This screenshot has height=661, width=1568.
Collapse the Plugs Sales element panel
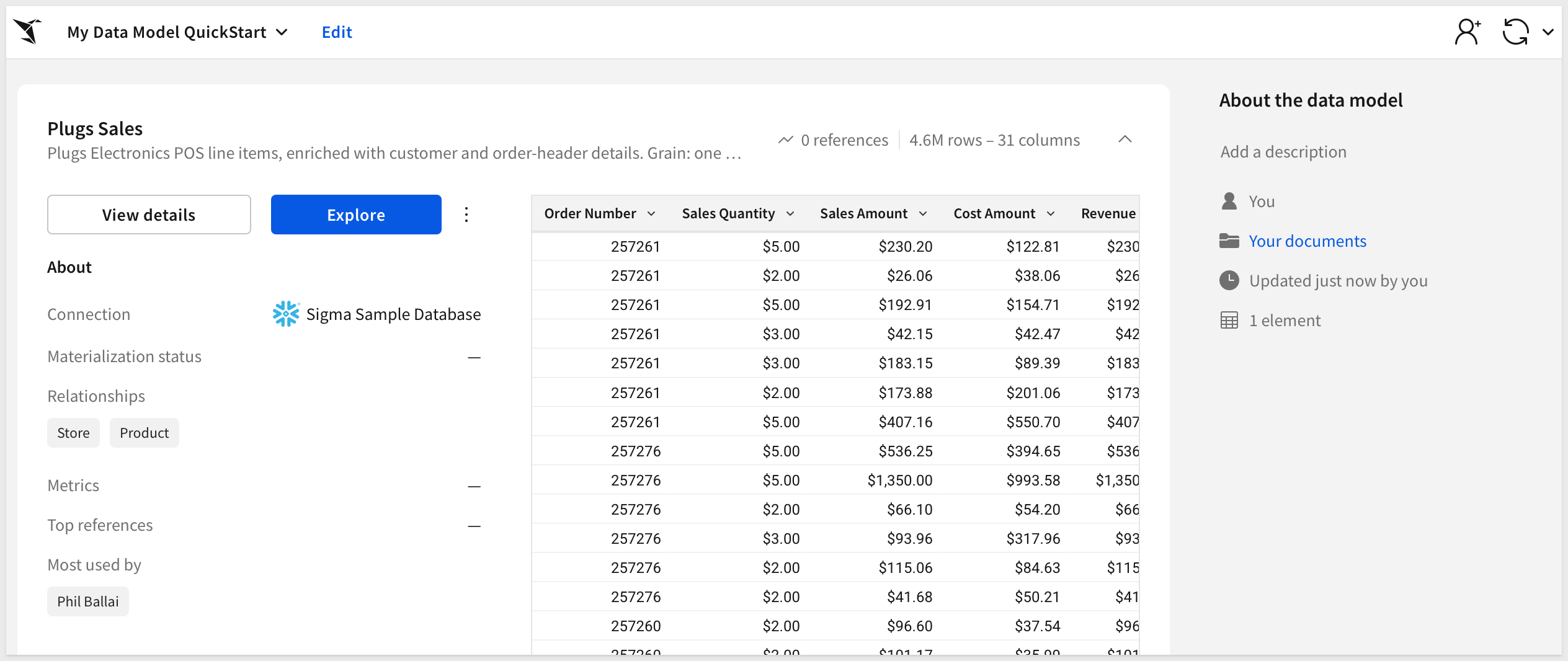click(x=1125, y=140)
